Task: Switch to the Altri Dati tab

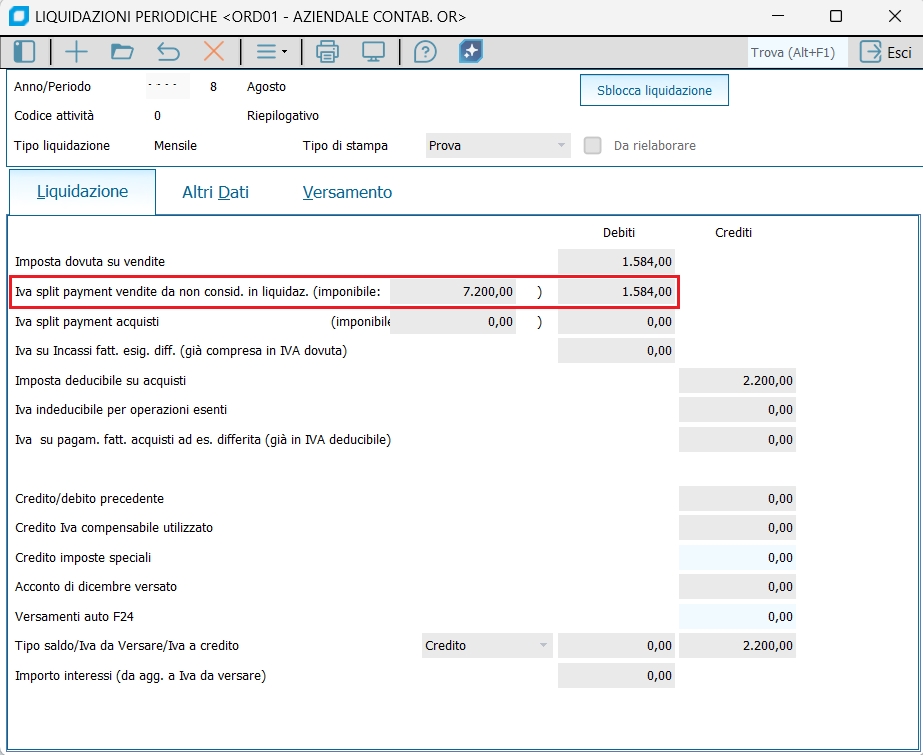Action: (x=215, y=192)
